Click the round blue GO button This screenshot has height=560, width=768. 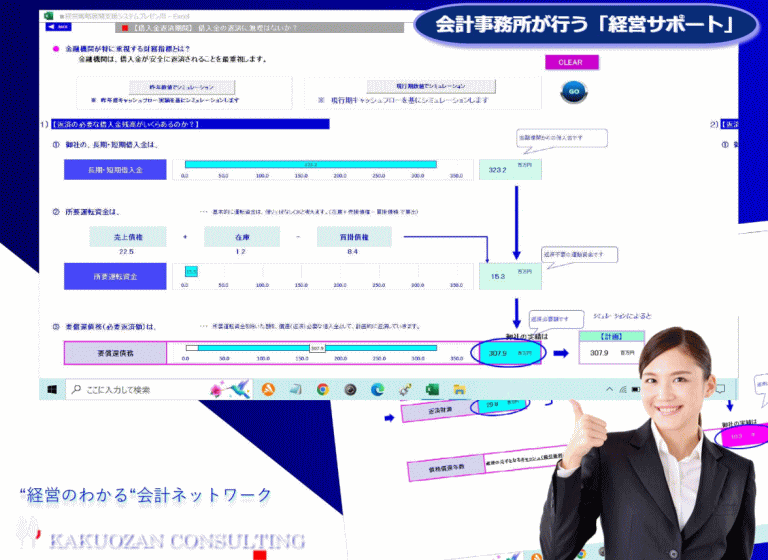(x=574, y=92)
